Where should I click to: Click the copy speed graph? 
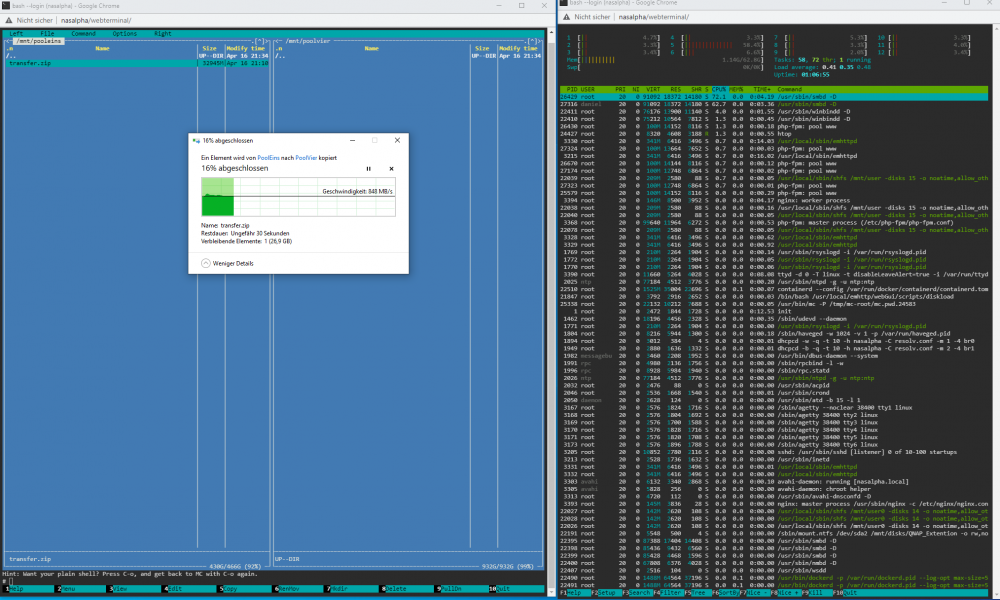click(298, 197)
